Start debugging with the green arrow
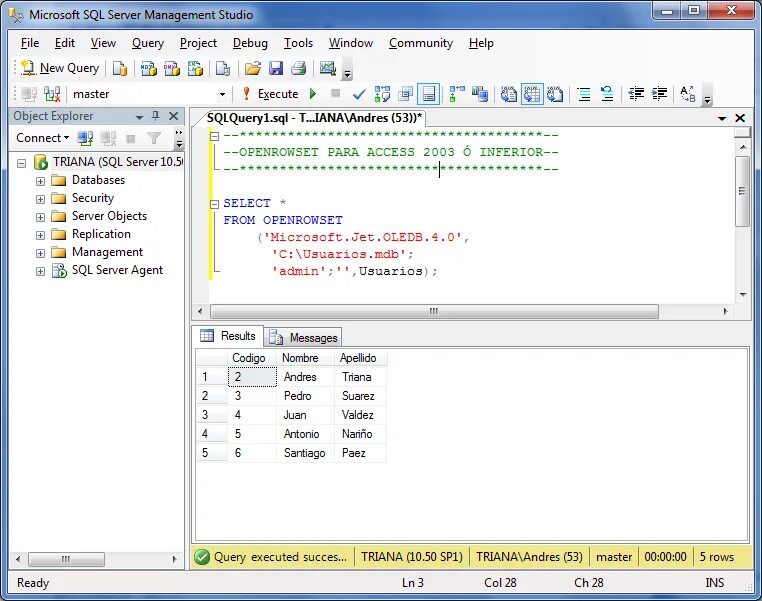 (313, 93)
